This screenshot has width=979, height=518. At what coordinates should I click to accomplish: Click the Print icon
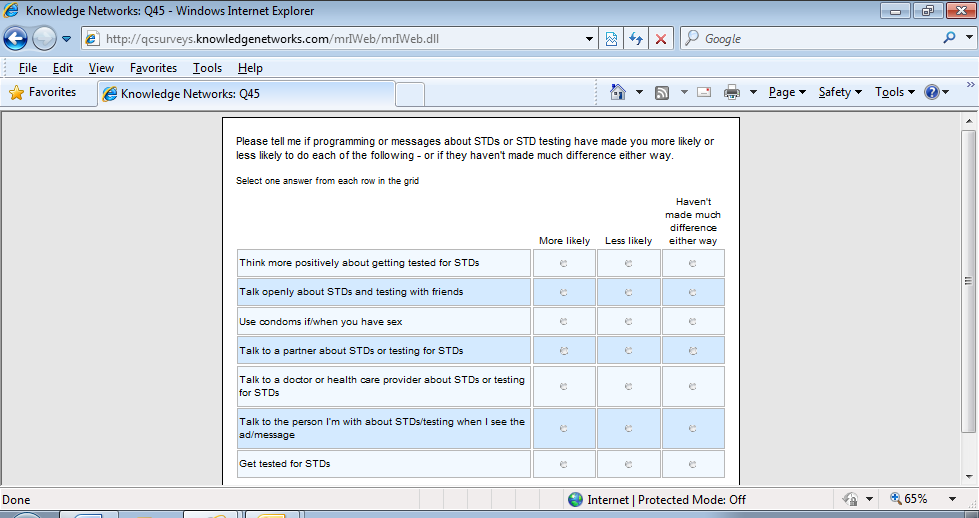(732, 92)
